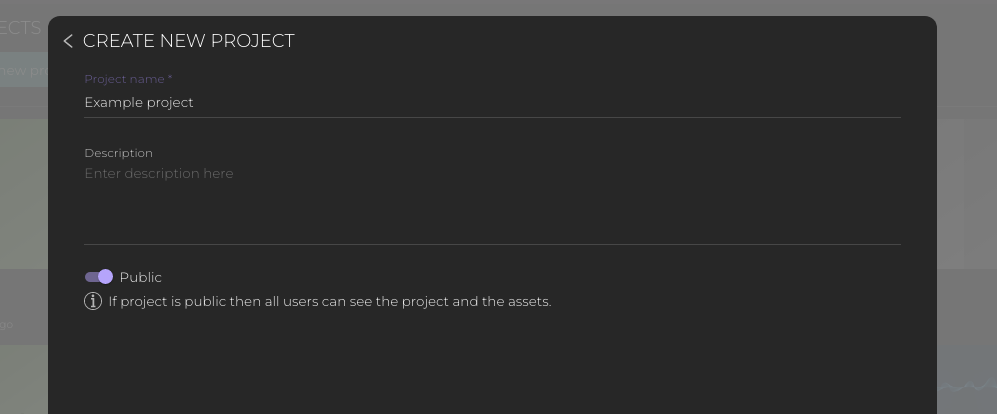Click the 'Project name *' field label
Image resolution: width=997 pixels, height=414 pixels.
pyautogui.click(x=128, y=79)
